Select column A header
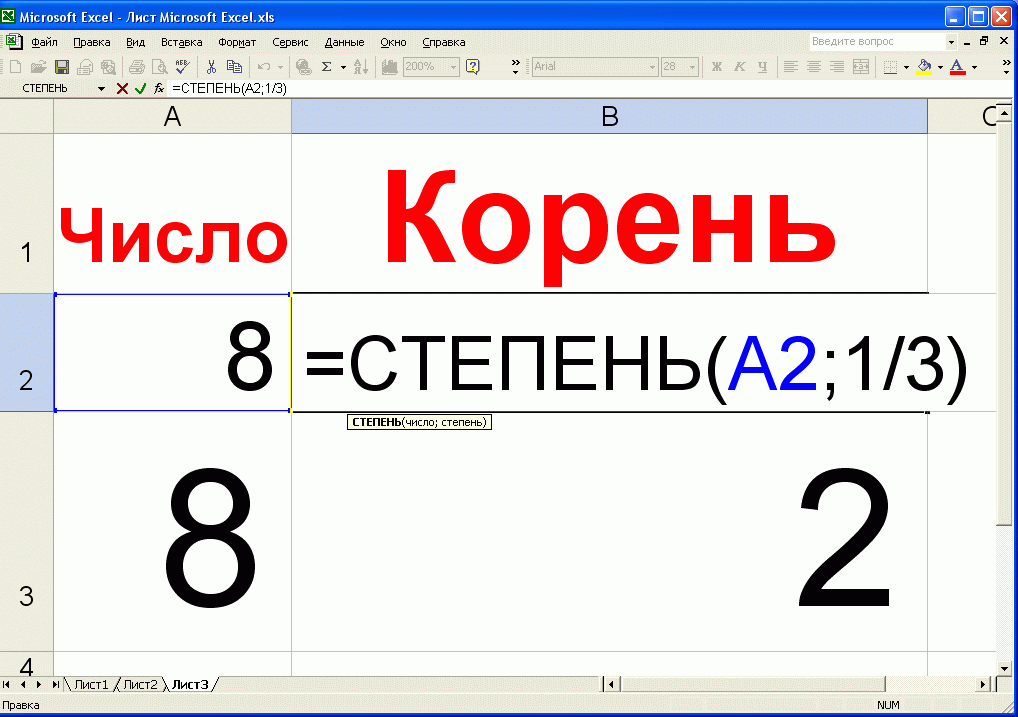This screenshot has height=717, width=1018. [x=172, y=117]
